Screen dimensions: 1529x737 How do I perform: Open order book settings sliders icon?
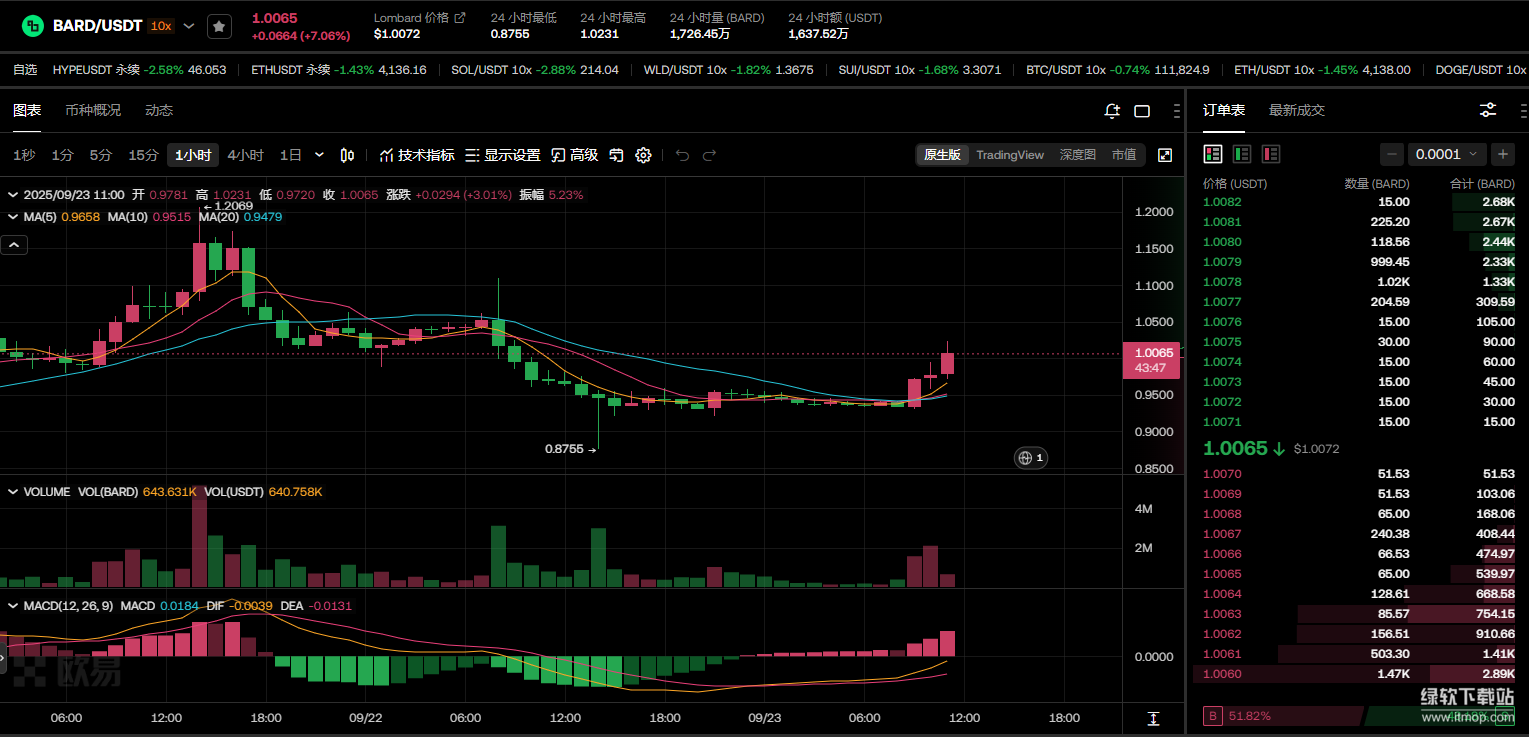pyautogui.click(x=1488, y=110)
